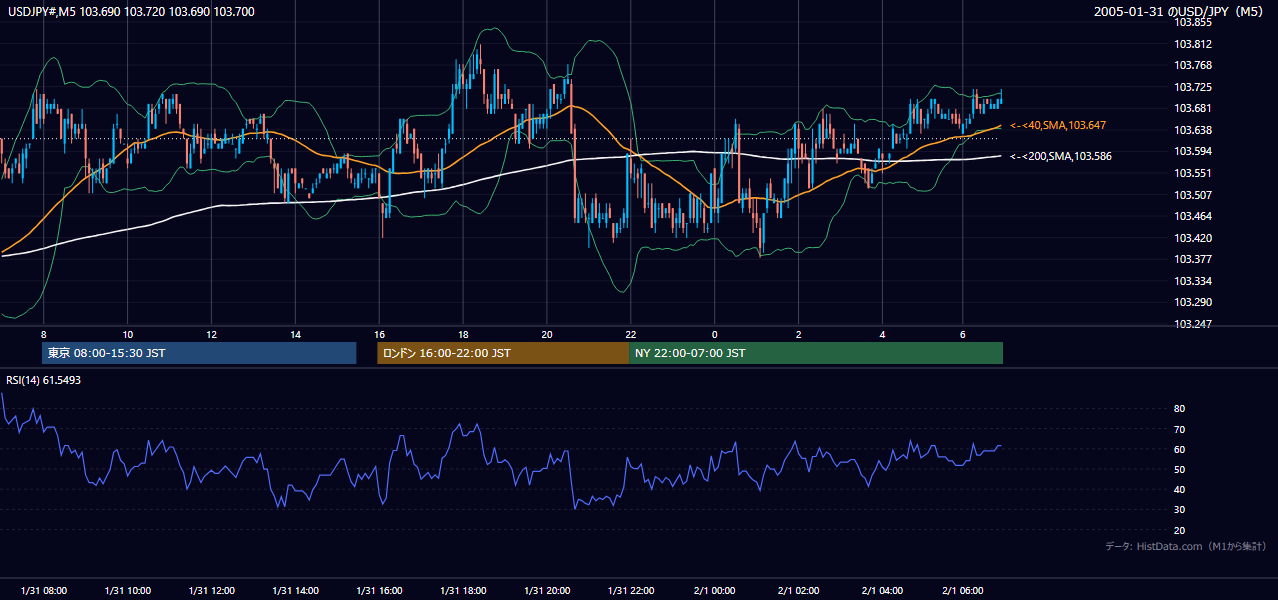Click hour tick 8 under price chart
Viewport: 1278px width, 600px height.
(43, 333)
